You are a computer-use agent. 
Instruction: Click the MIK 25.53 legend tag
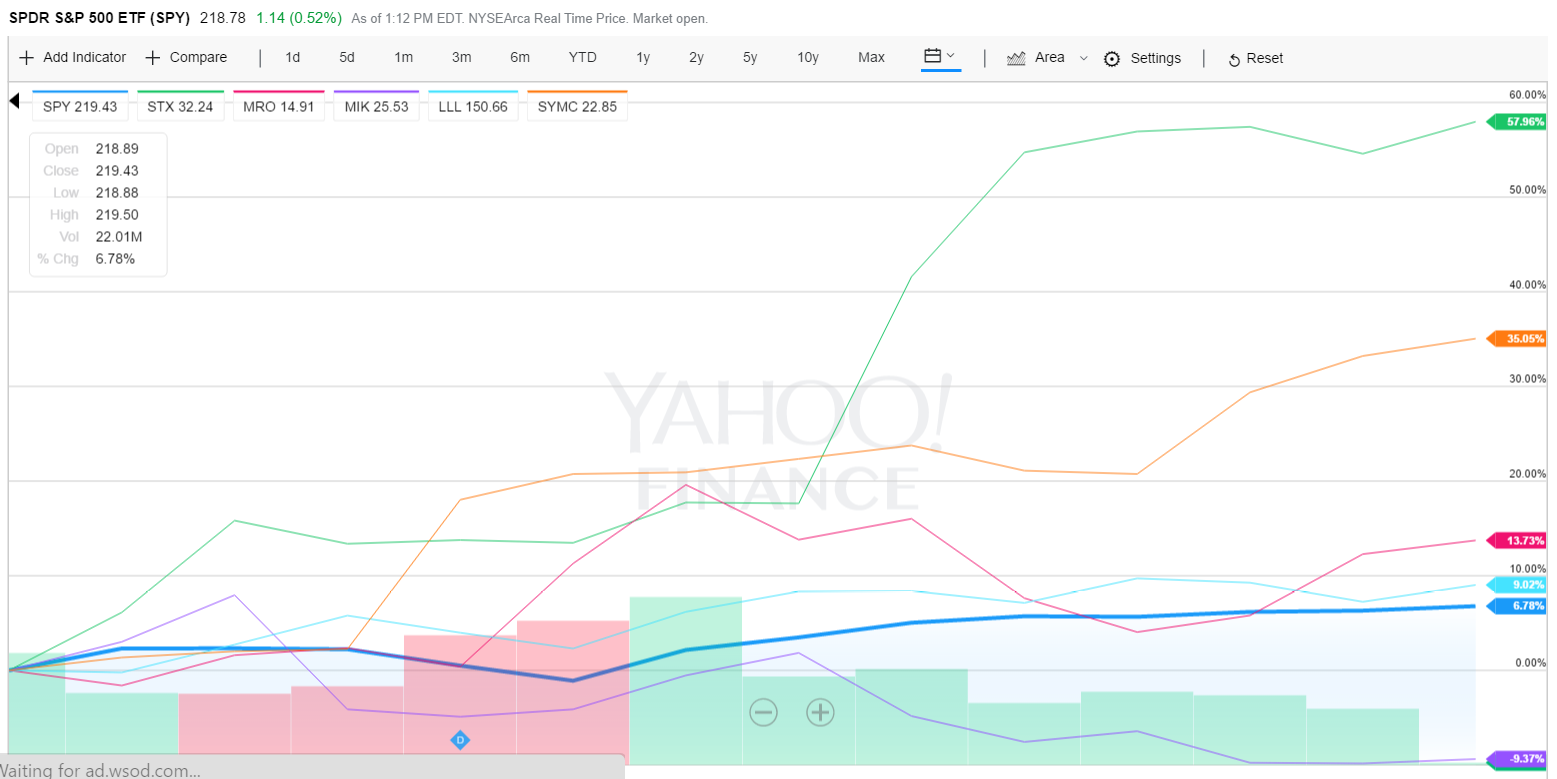[376, 106]
